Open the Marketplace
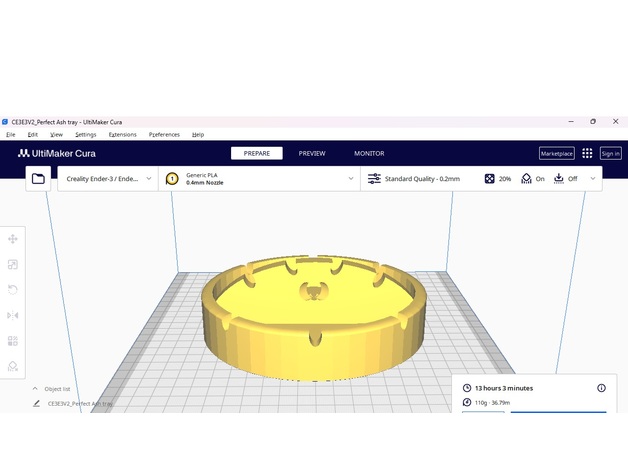This screenshot has width=628, height=472. pos(556,154)
